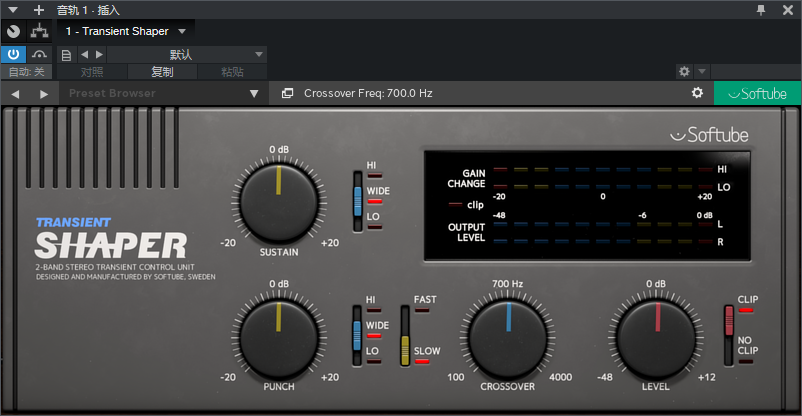Expand the 默认 preset dropdown

point(187,55)
